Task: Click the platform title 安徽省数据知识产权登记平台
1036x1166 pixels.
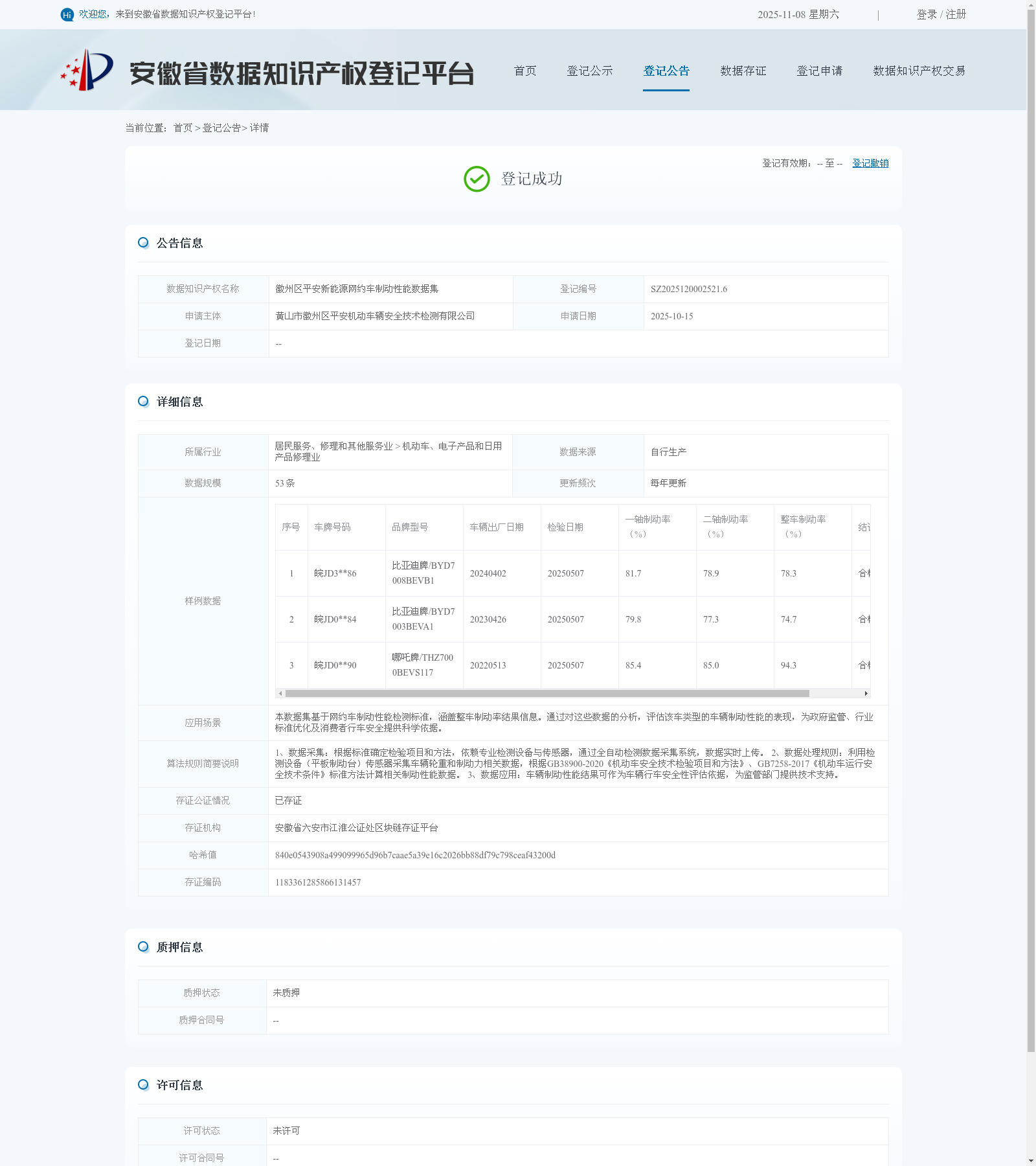Action: (x=302, y=73)
